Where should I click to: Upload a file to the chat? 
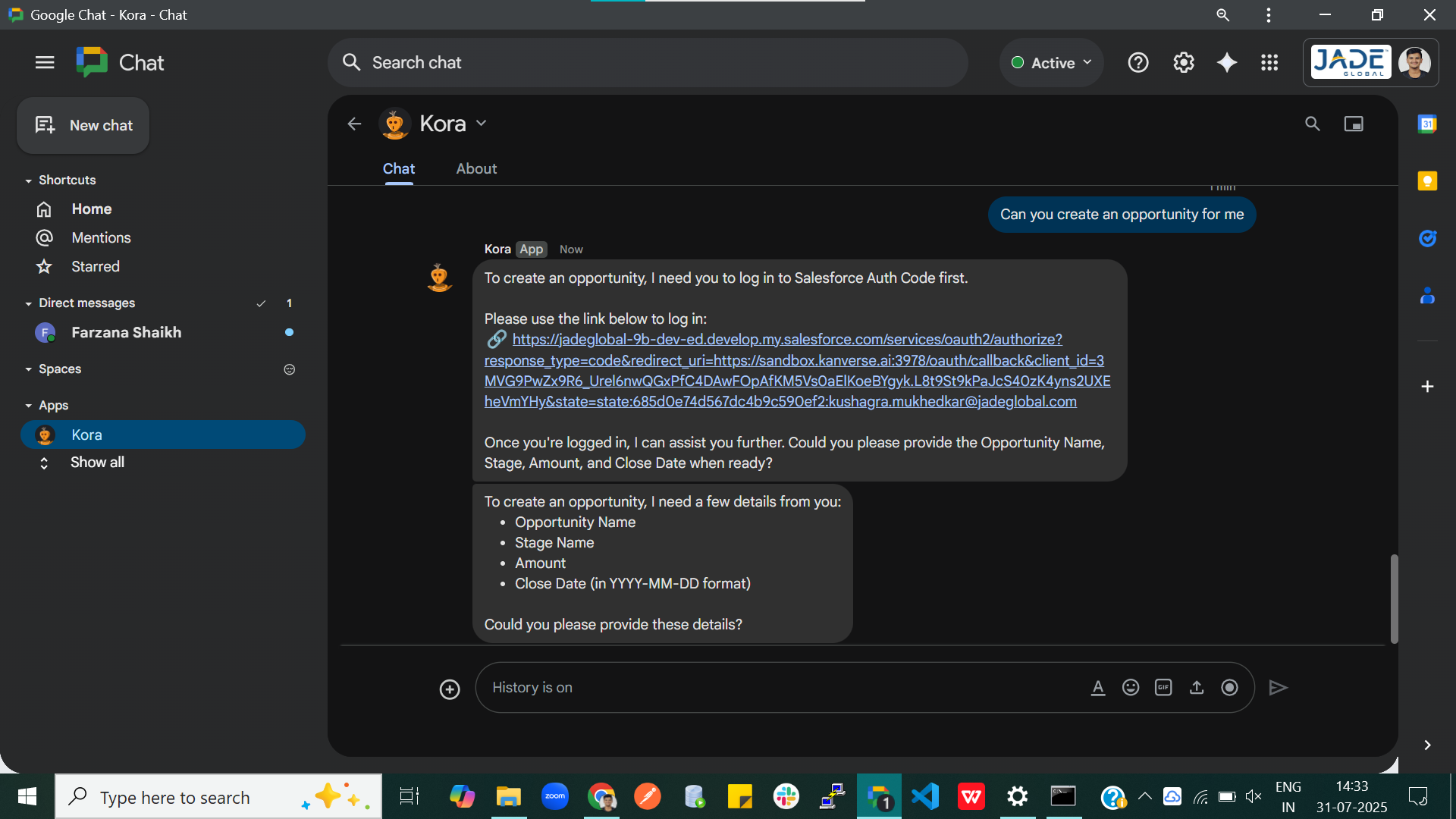1197,687
